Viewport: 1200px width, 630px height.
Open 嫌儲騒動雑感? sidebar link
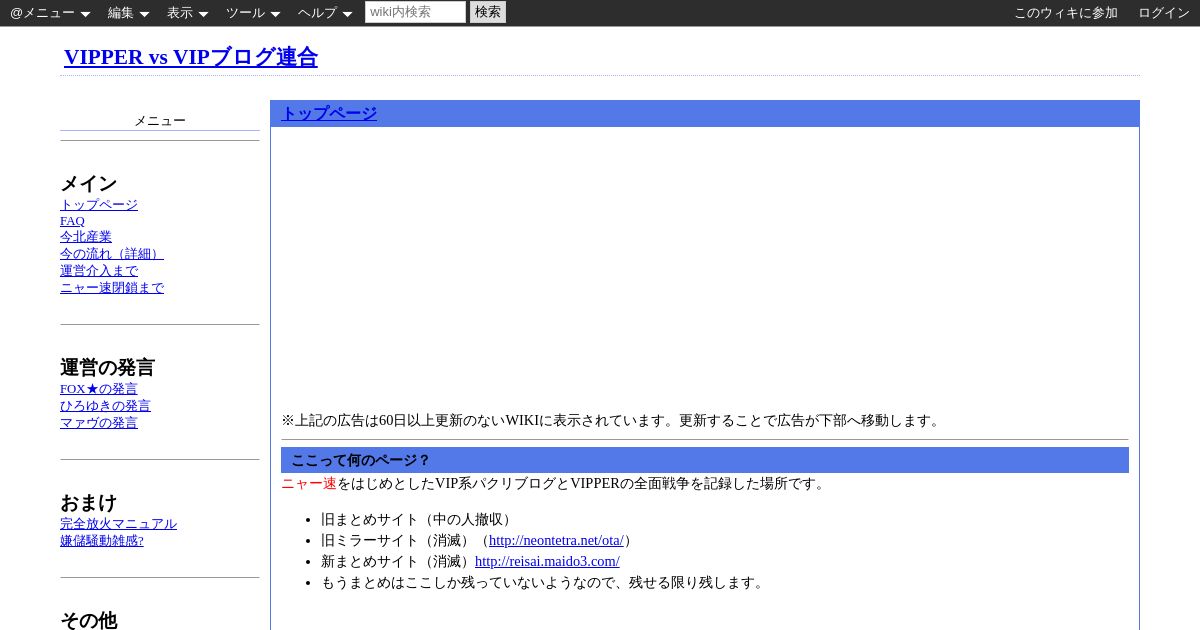click(102, 541)
